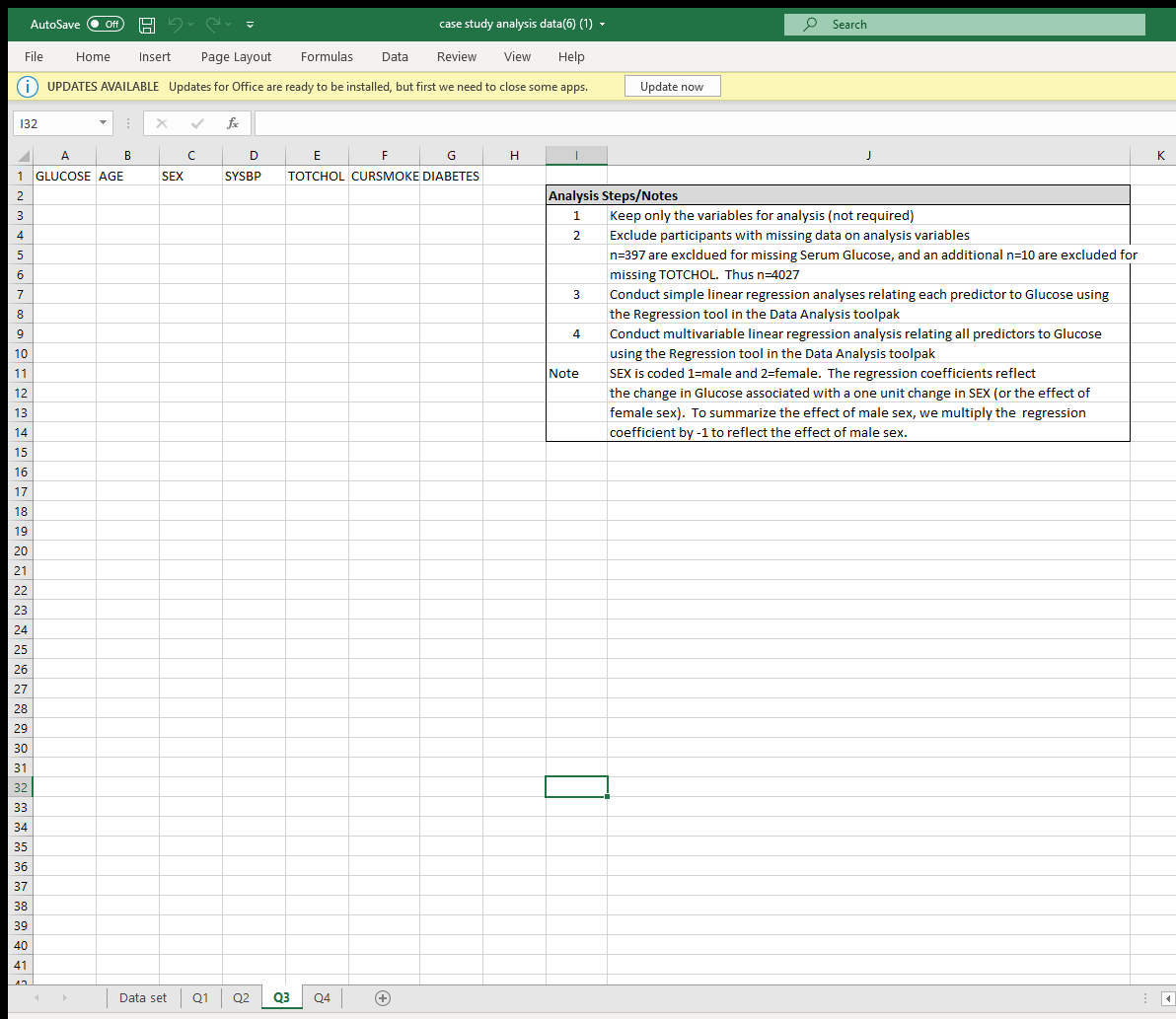1176x1019 pixels.
Task: Open Customize Quick Access Toolbar dropdown
Action: pyautogui.click(x=250, y=25)
